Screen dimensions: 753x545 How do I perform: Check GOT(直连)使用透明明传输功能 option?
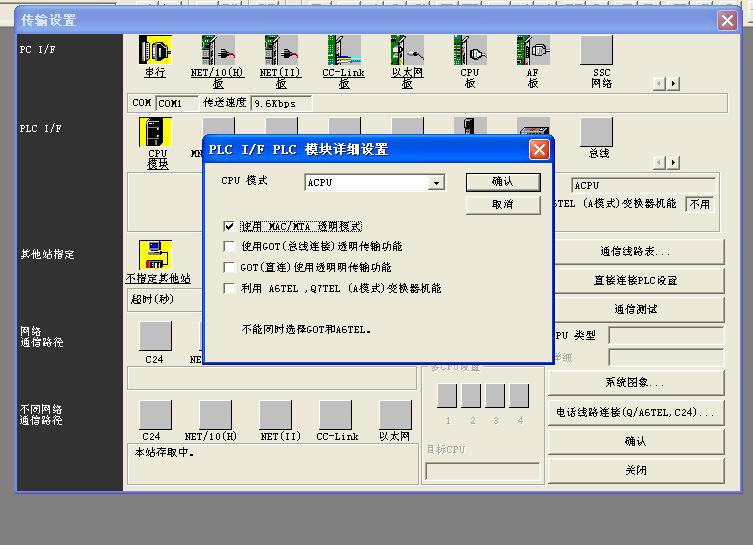tap(231, 268)
